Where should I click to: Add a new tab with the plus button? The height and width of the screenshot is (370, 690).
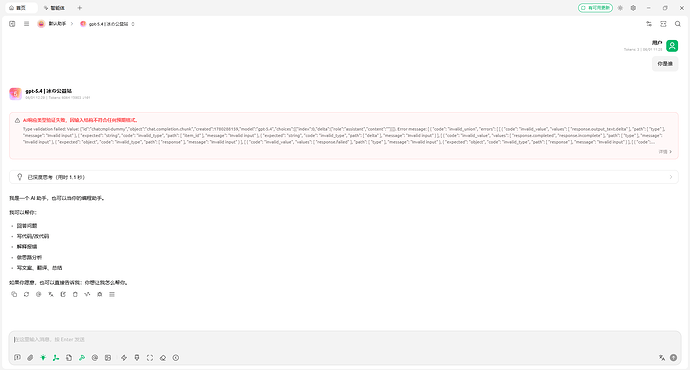click(x=80, y=8)
